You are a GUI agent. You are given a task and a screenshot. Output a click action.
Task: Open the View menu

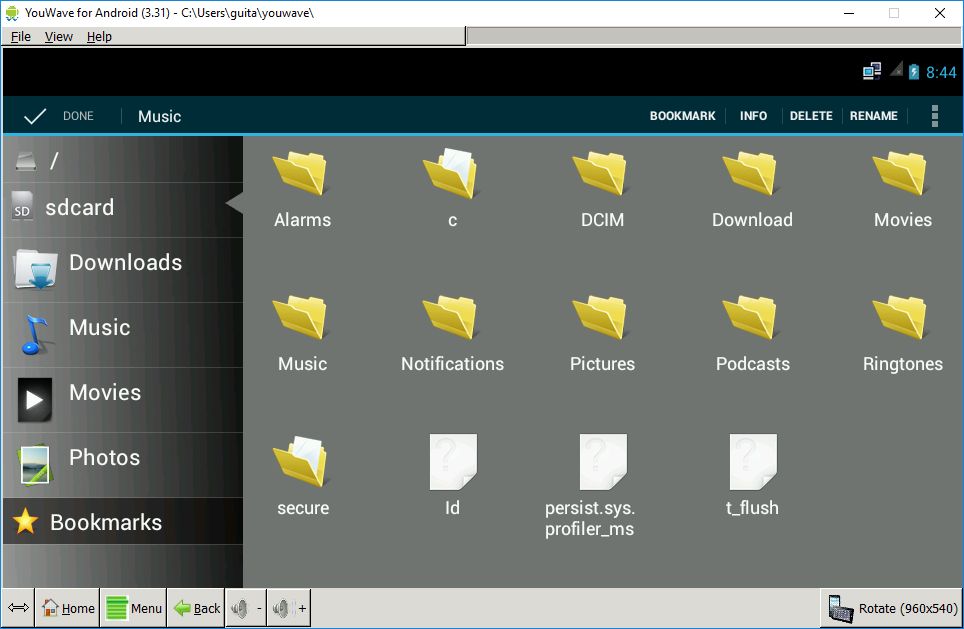(58, 36)
